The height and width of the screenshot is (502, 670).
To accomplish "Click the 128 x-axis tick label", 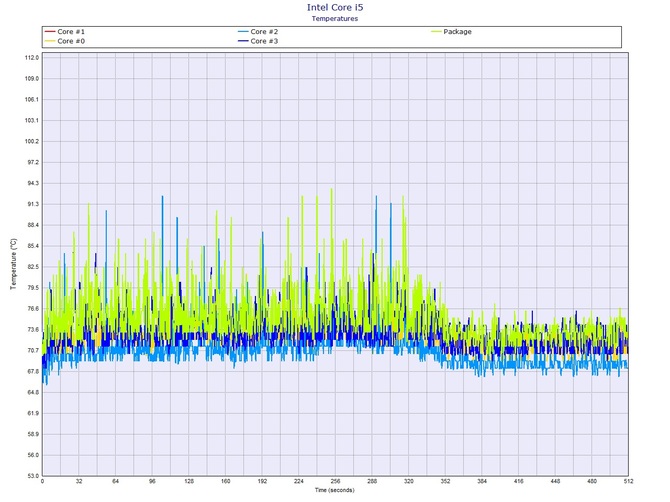I will click(189, 481).
